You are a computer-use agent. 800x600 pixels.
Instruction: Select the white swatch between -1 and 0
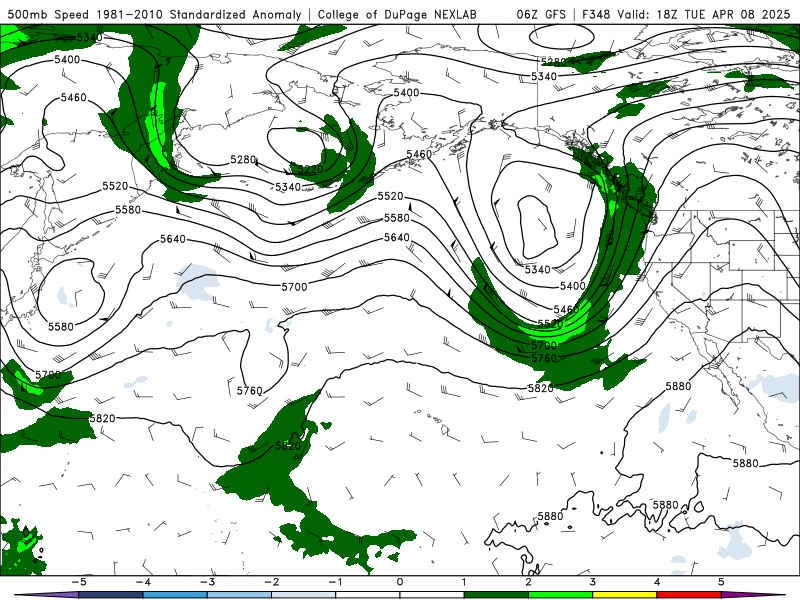click(368, 595)
